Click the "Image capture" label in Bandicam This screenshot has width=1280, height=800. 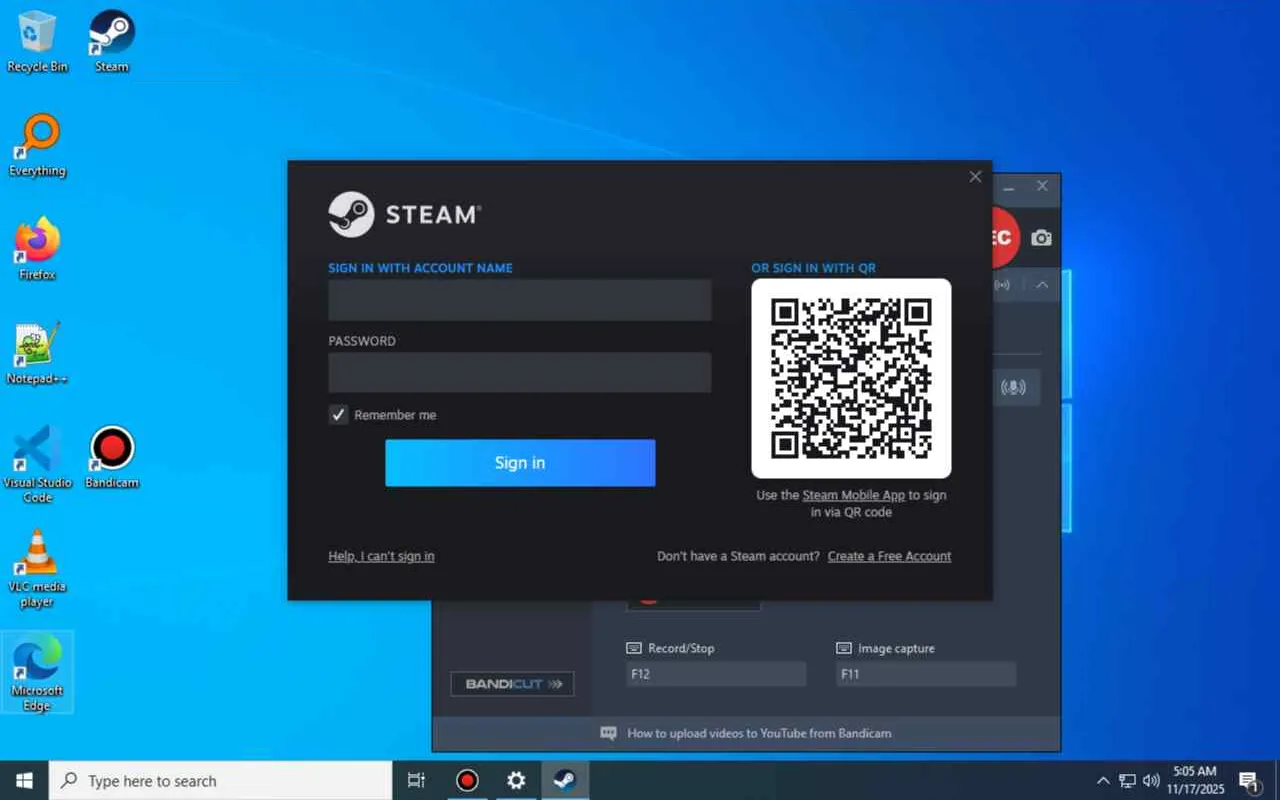coord(896,648)
